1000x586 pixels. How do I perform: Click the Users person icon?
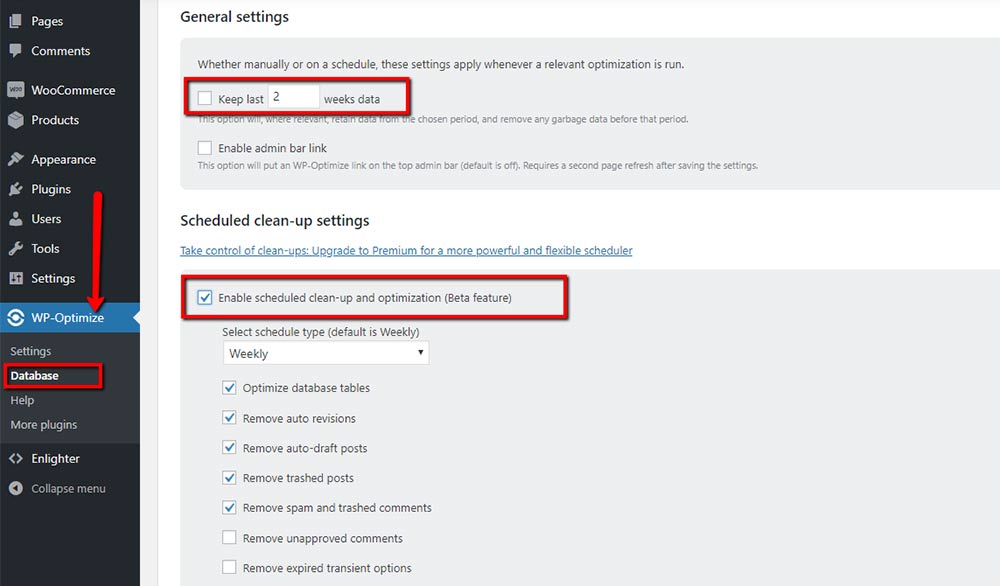point(15,219)
